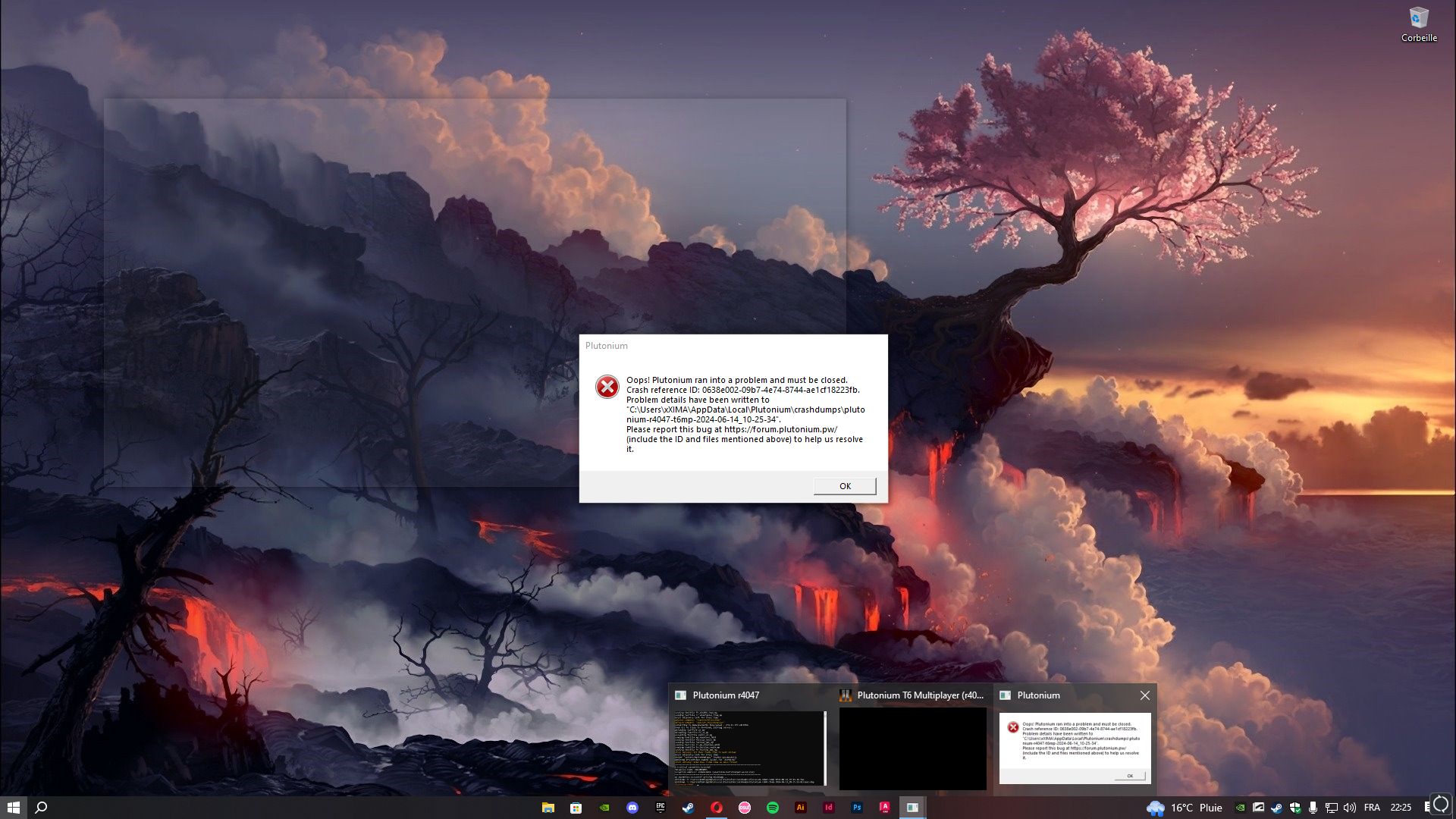Launch osu! from the taskbar
This screenshot has height=819, width=1456.
click(745, 808)
